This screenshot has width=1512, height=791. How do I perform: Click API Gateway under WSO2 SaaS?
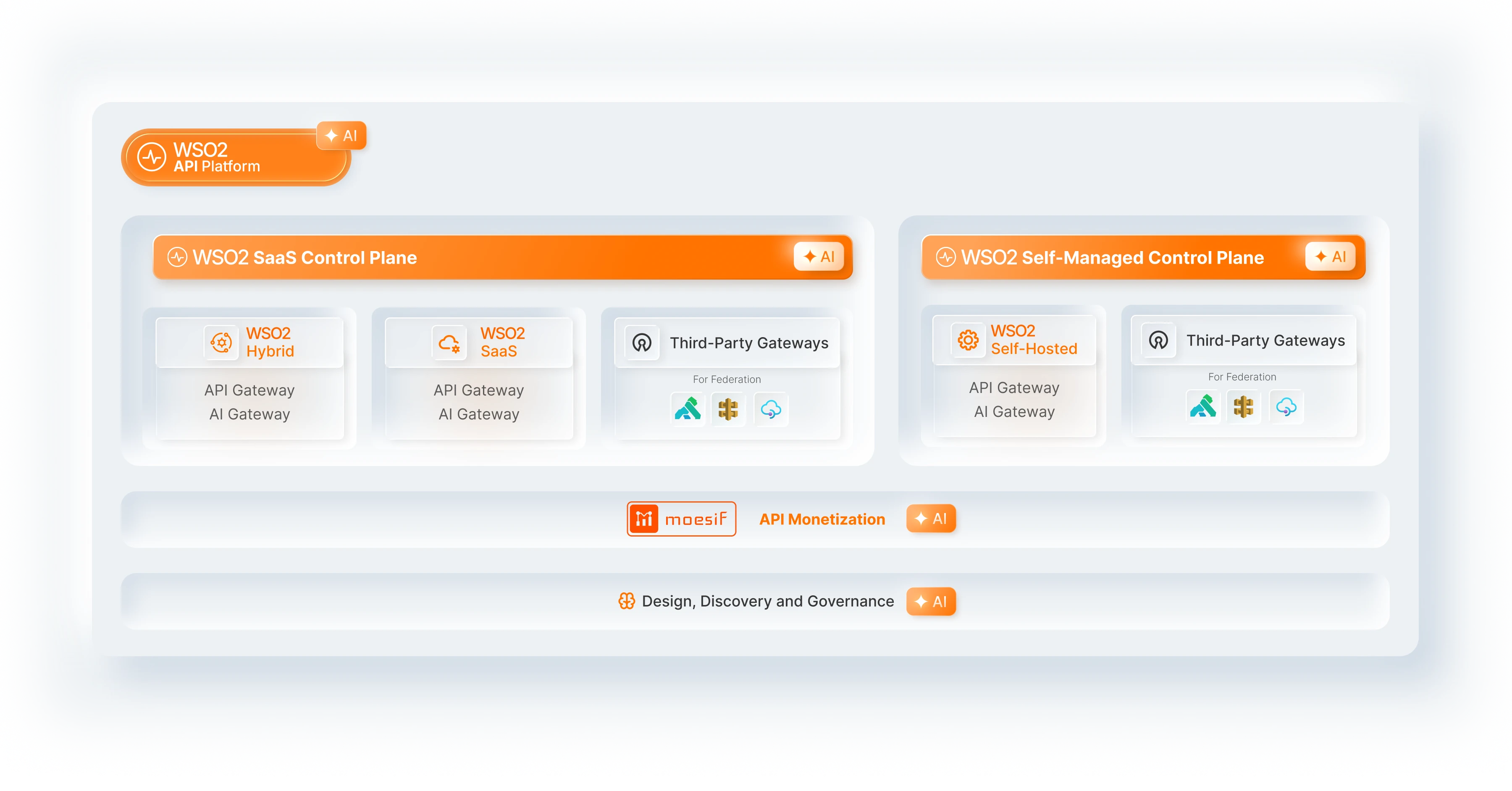pos(479,390)
